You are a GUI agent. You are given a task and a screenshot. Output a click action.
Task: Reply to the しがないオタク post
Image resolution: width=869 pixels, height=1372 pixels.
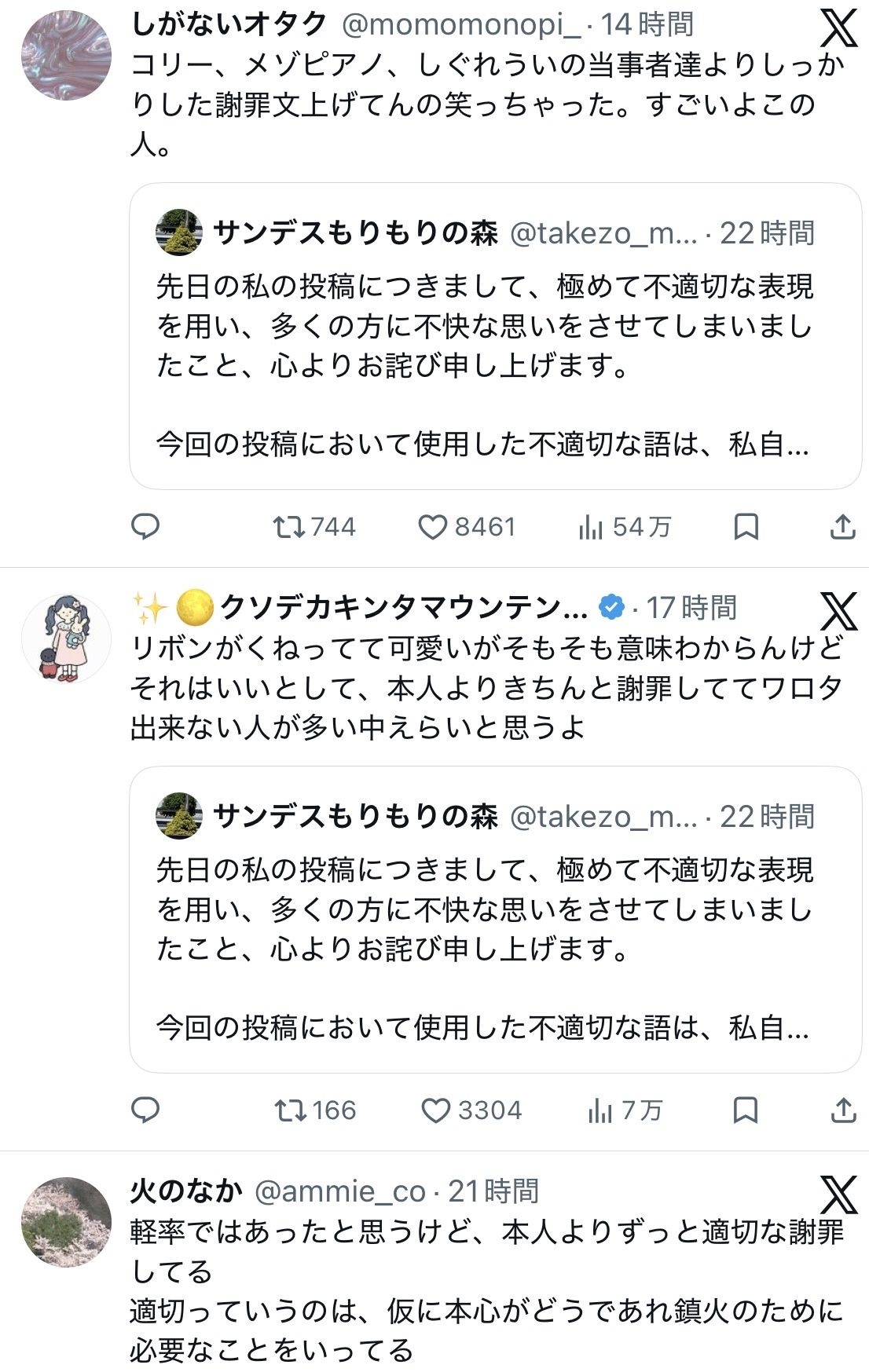click(x=145, y=526)
